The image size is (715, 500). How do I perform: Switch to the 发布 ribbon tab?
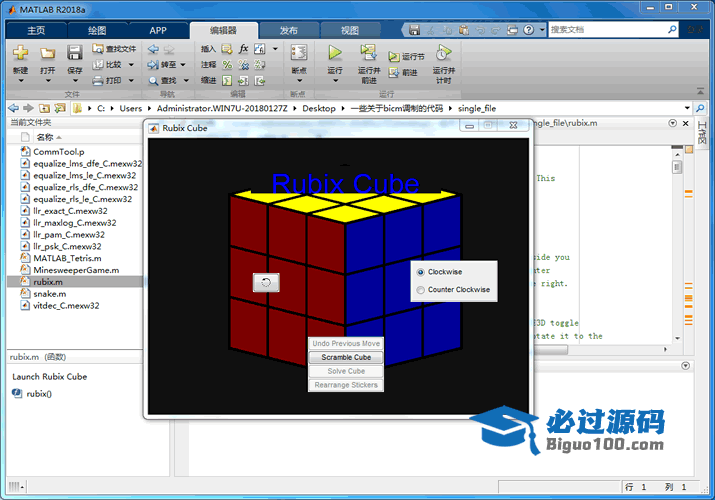tap(289, 31)
